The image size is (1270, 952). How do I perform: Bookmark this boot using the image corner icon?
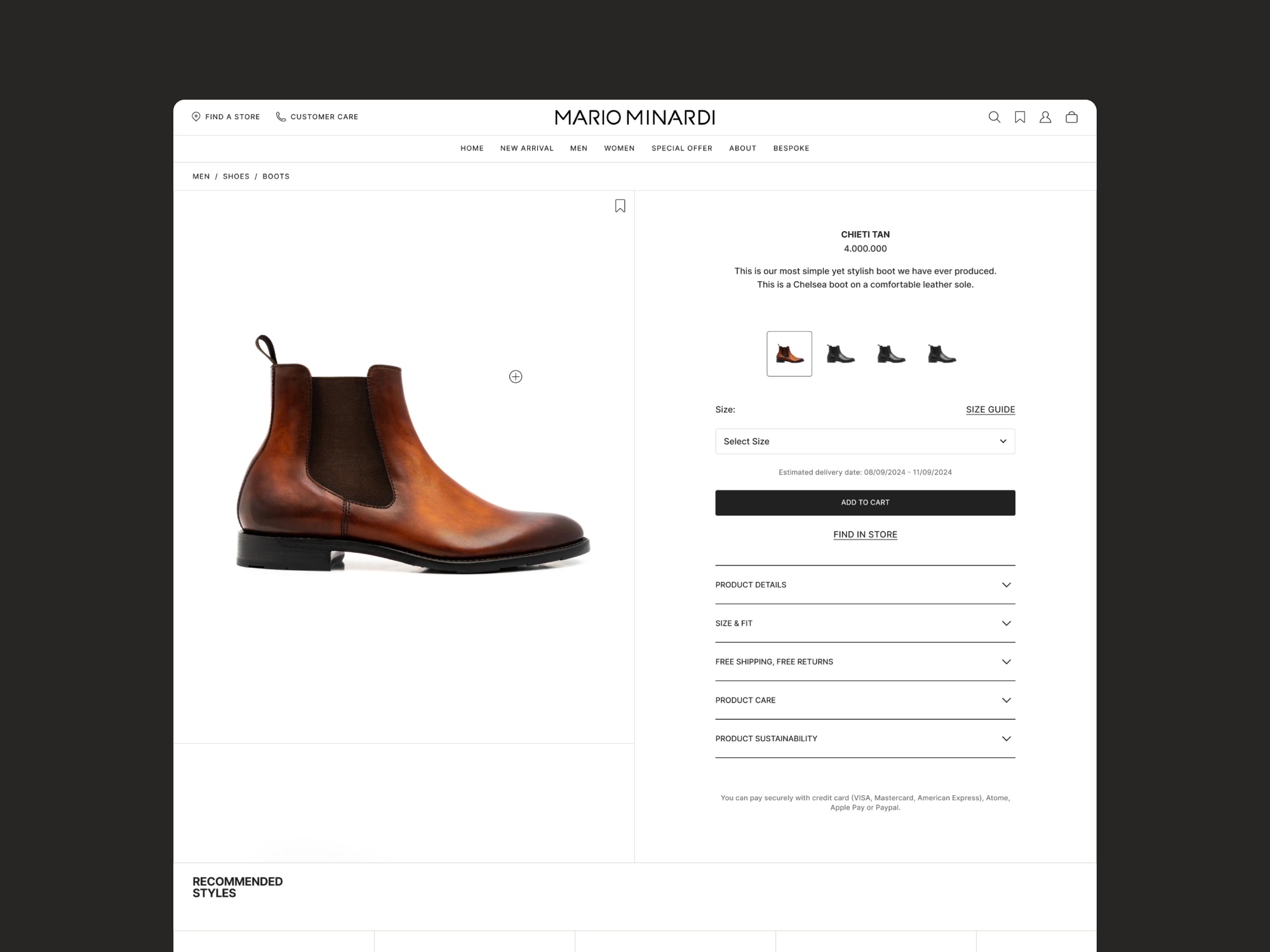(620, 206)
